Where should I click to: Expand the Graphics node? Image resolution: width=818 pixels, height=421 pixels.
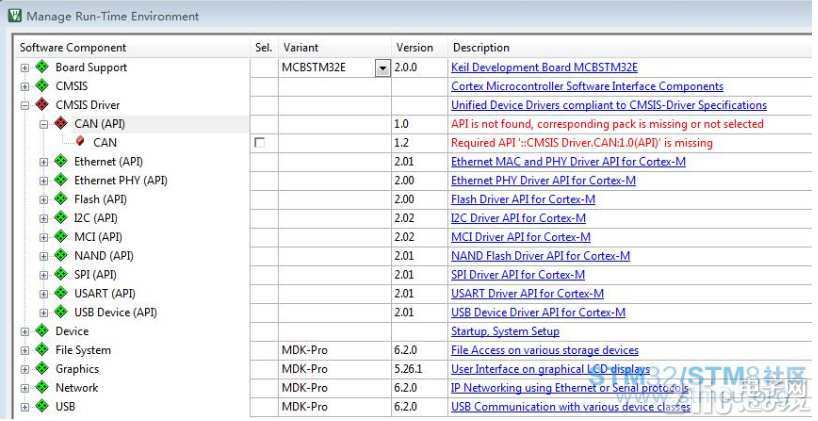click(25, 369)
